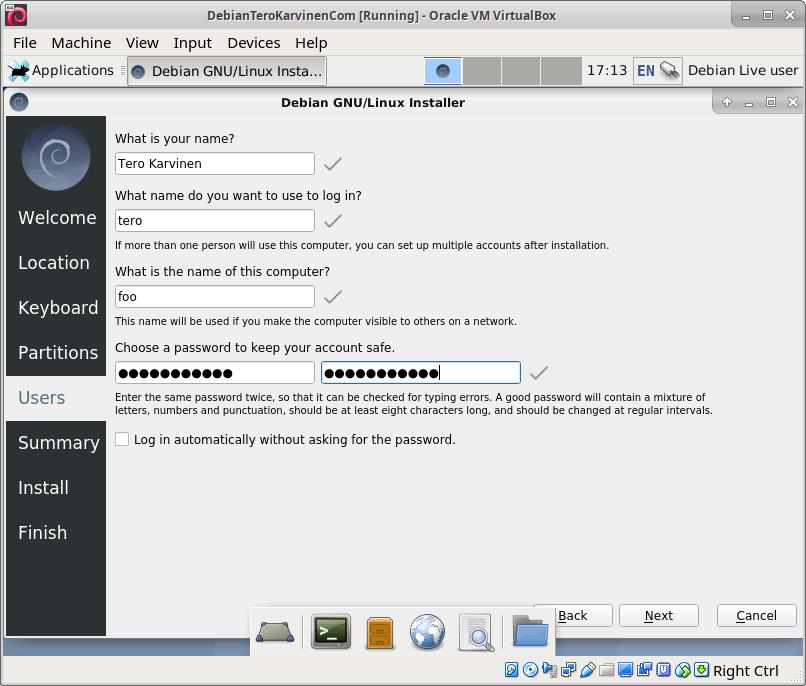The height and width of the screenshot is (686, 806).
Task: Open the Debian Live user menu
Action: pyautogui.click(x=742, y=71)
